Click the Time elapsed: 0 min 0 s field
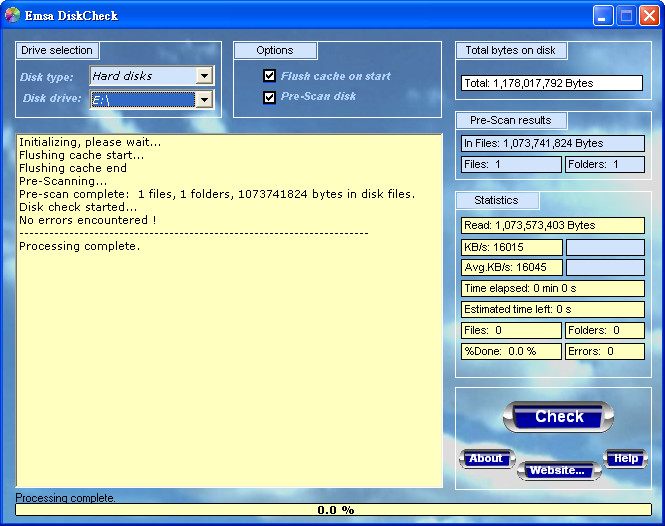 coord(553,288)
